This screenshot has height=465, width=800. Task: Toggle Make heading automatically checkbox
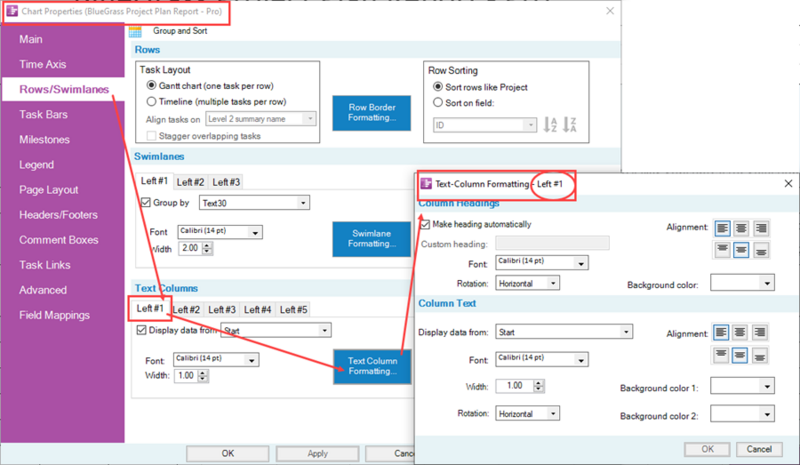(425, 224)
